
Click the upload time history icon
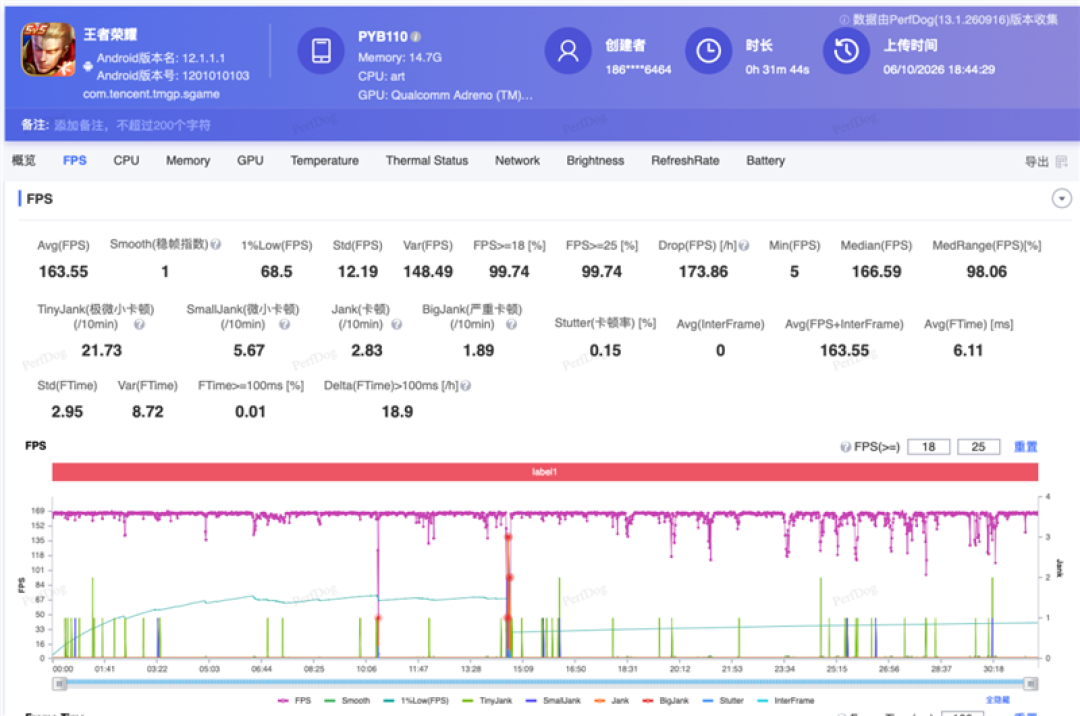846,51
